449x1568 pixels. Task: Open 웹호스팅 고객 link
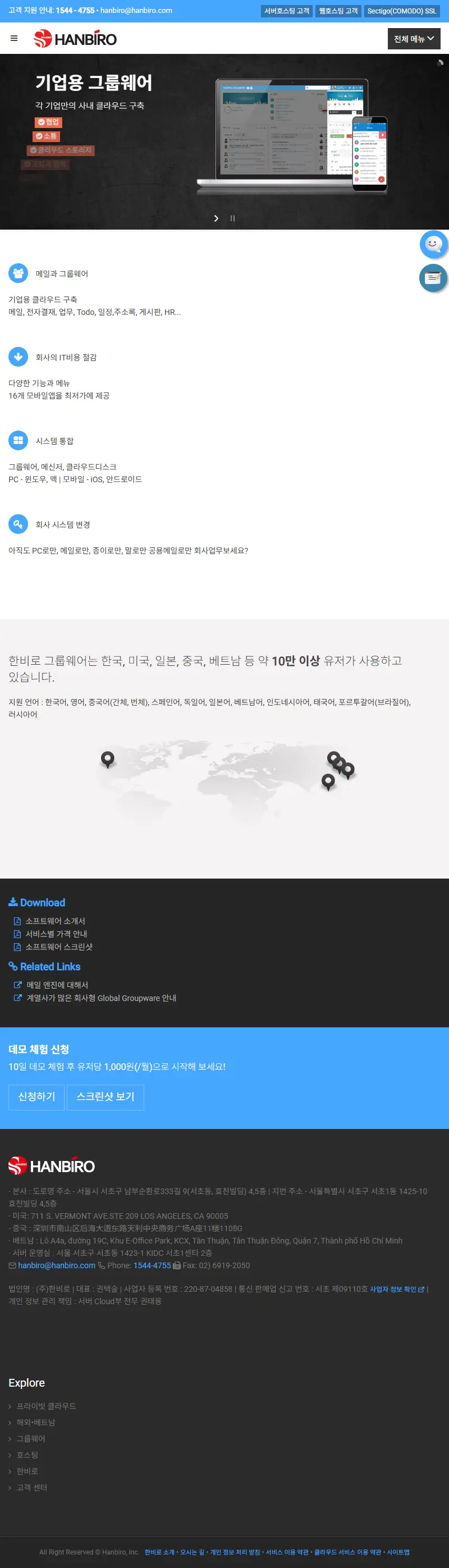[x=338, y=11]
